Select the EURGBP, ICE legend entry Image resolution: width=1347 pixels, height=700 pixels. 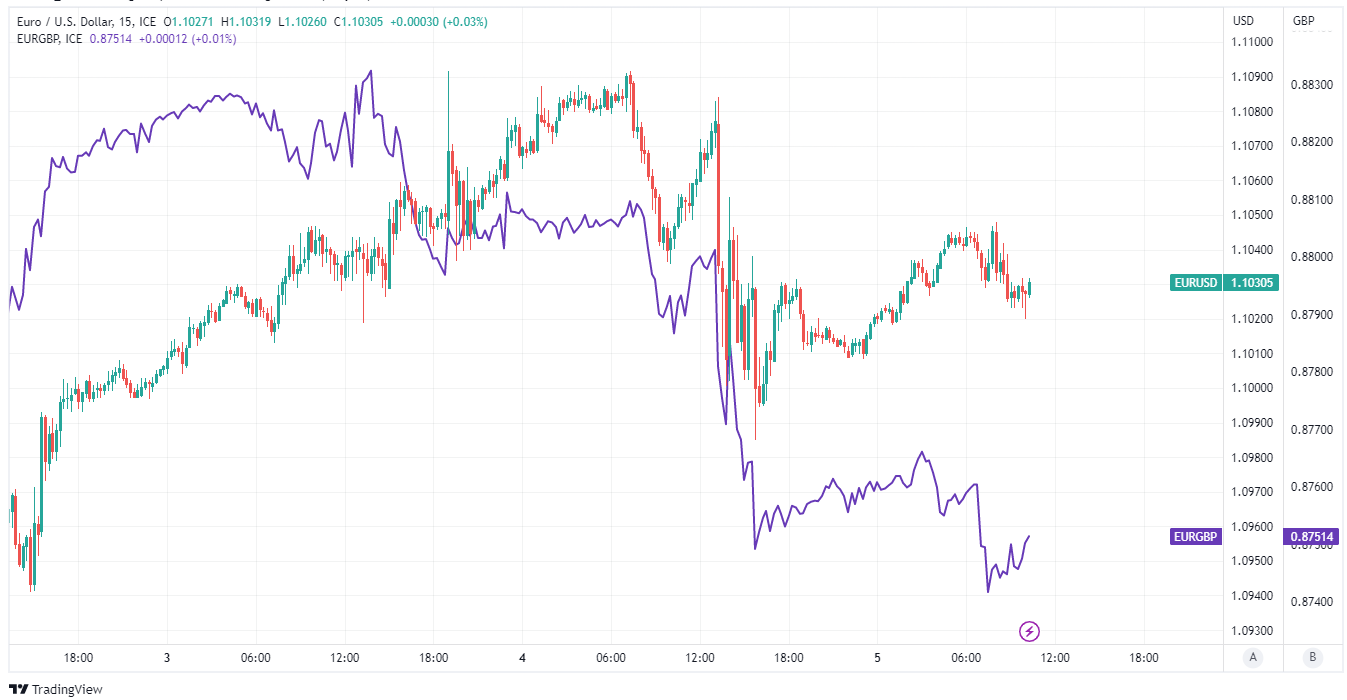pyautogui.click(x=49, y=38)
